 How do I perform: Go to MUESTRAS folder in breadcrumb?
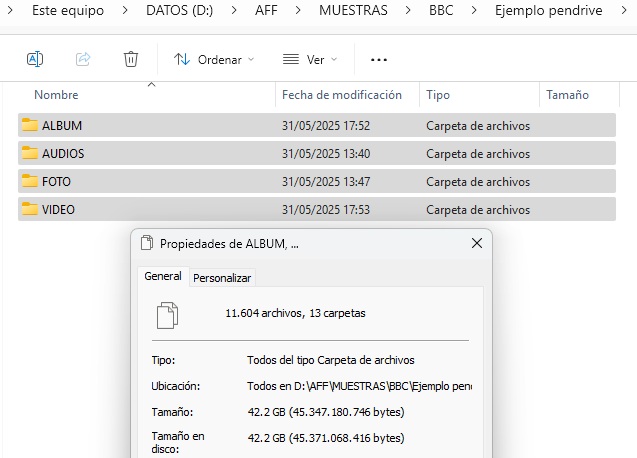[x=353, y=11]
